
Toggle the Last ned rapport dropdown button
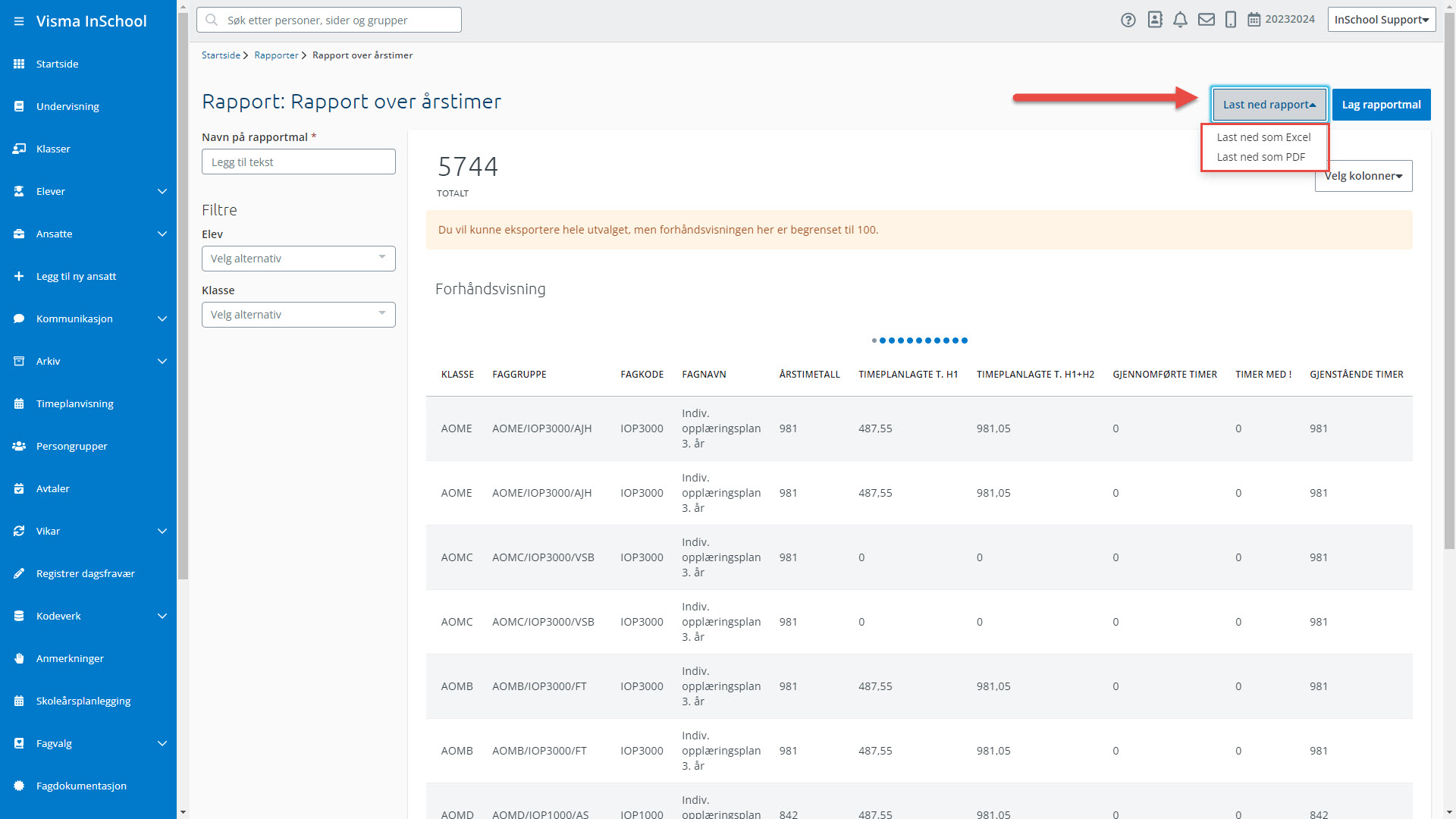tap(1269, 105)
